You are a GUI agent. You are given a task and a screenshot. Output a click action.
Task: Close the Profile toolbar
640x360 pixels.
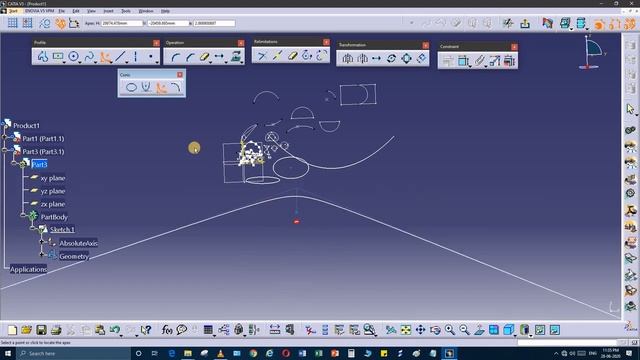pyautogui.click(x=156, y=43)
